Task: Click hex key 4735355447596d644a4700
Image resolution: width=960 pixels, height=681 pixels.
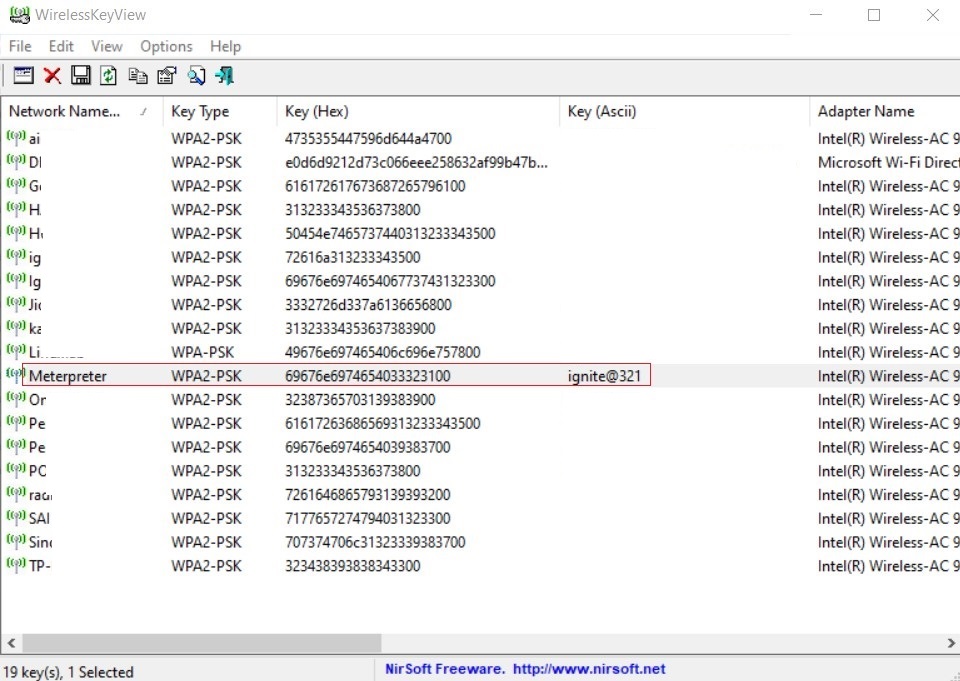Action: 368,138
